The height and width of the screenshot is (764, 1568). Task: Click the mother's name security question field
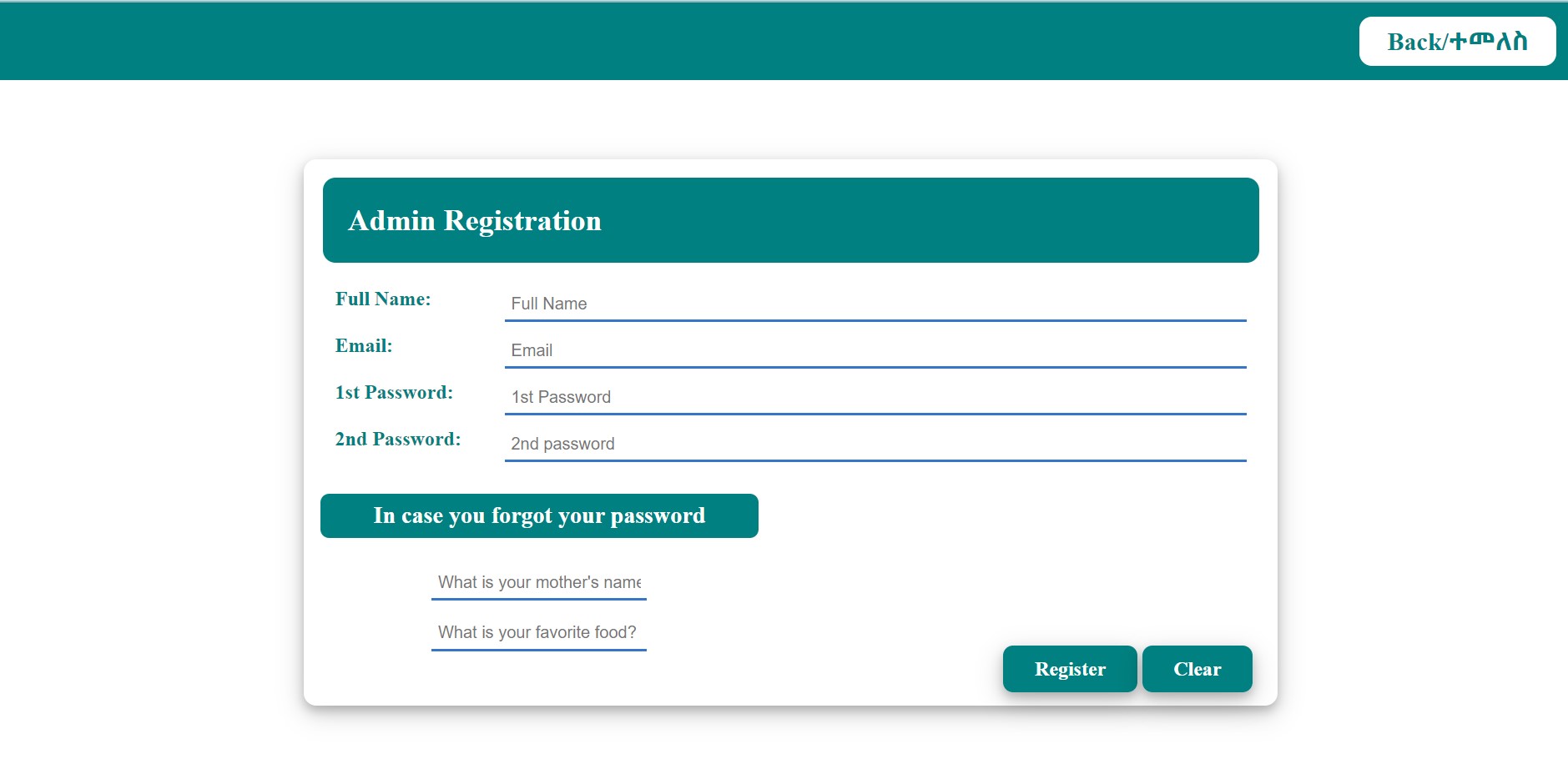coord(539,582)
